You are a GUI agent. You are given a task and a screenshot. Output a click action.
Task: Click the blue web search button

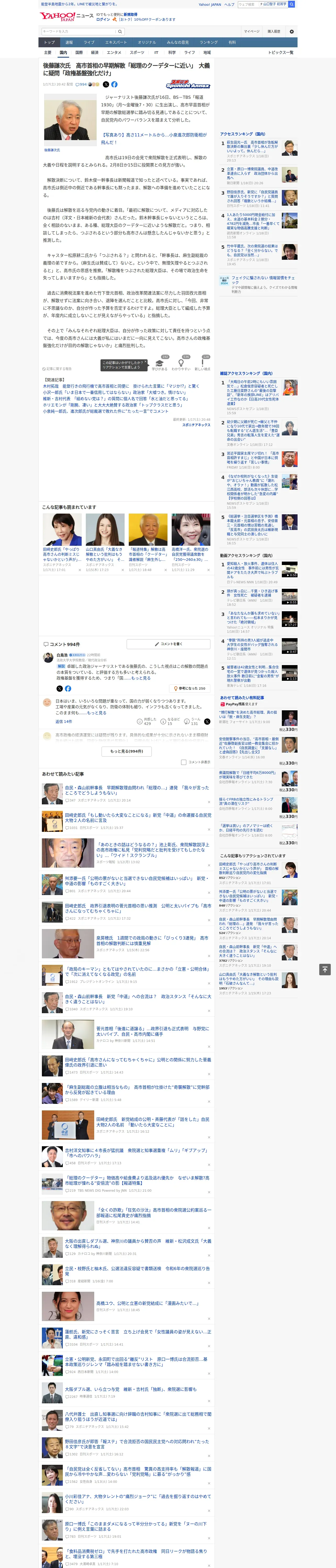pyautogui.click(x=292, y=4)
